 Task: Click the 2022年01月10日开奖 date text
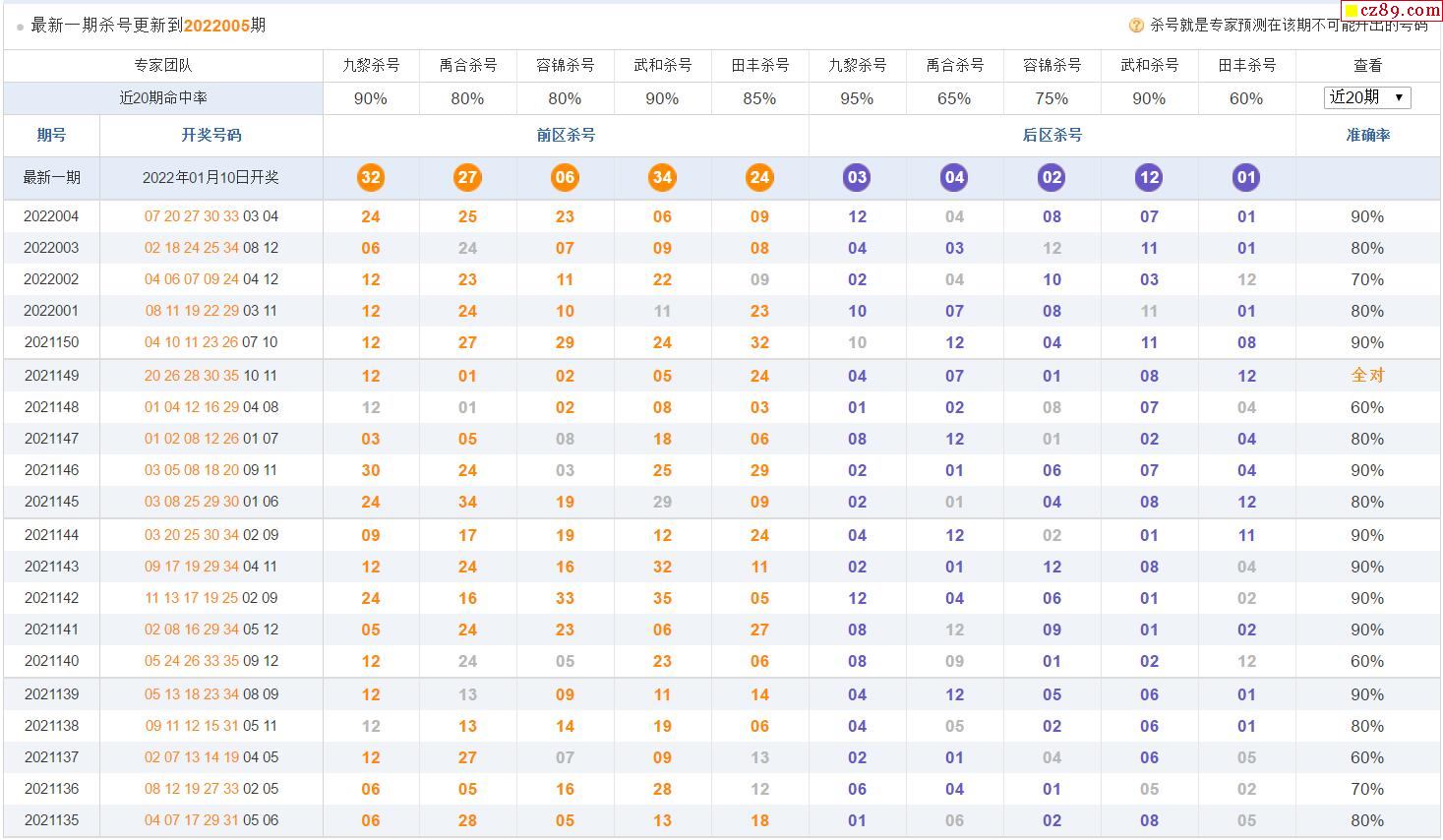(x=210, y=178)
